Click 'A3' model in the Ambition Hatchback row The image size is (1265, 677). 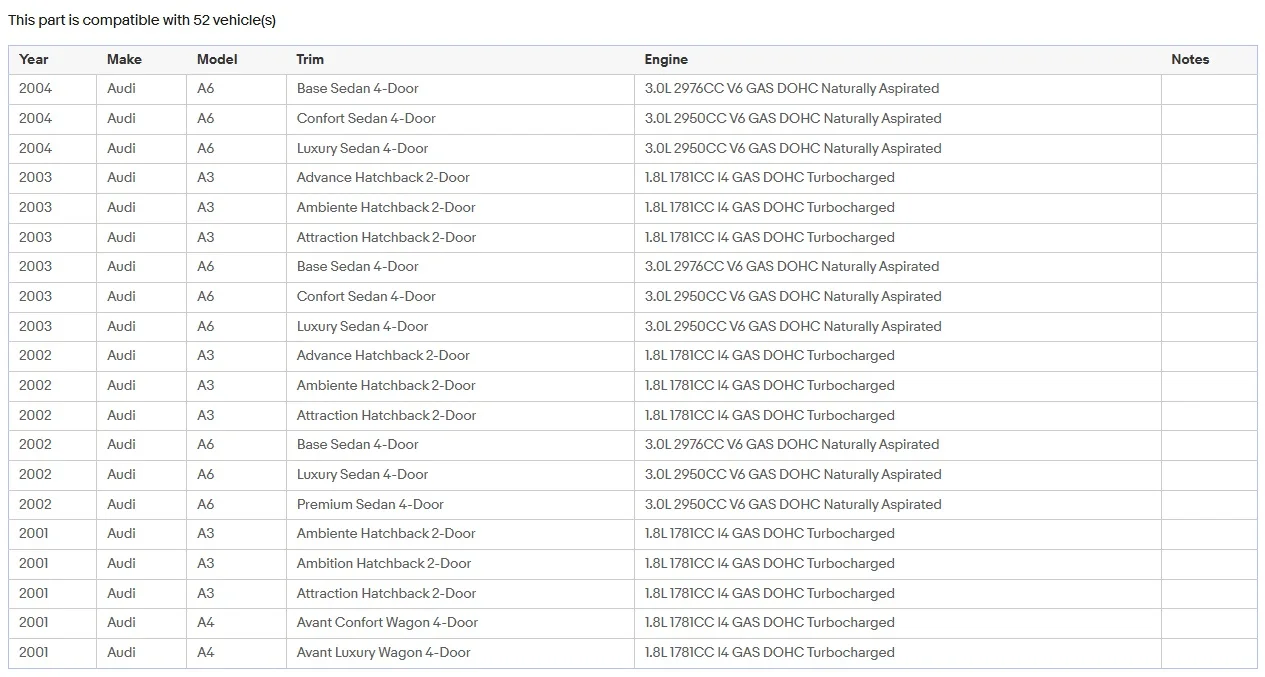point(206,563)
